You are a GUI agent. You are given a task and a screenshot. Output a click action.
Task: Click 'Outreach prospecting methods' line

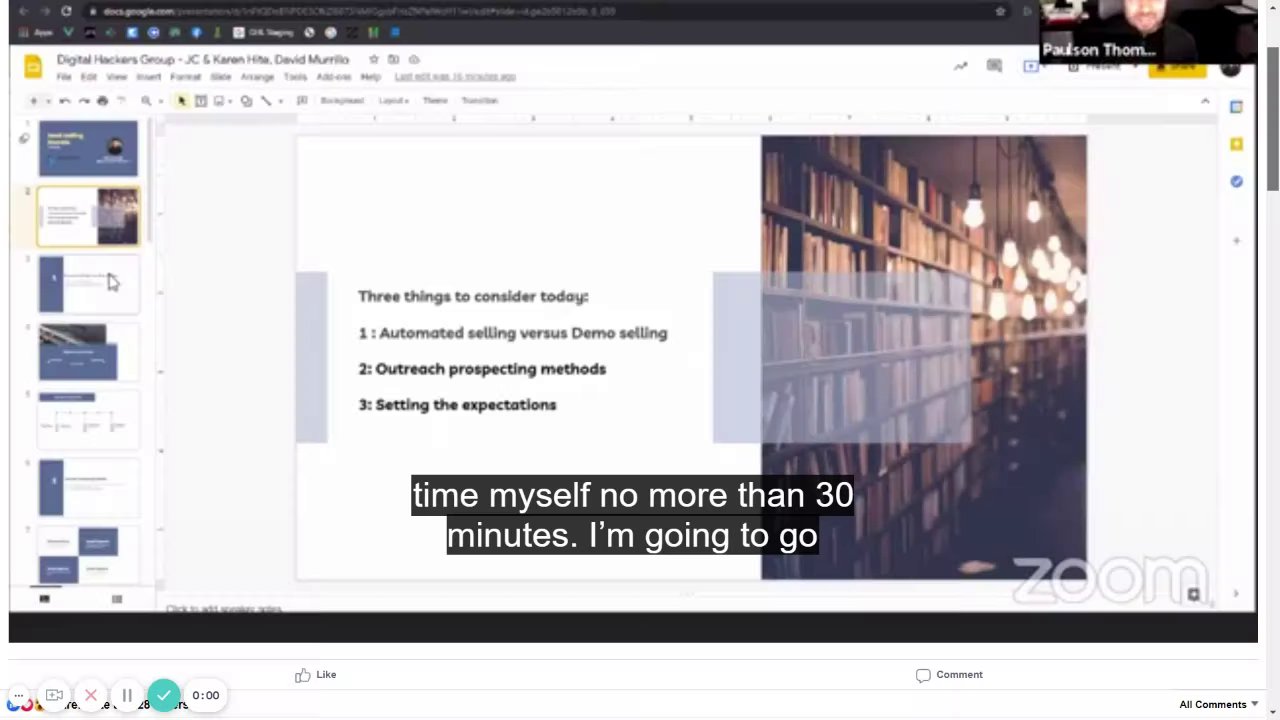pyautogui.click(x=490, y=369)
